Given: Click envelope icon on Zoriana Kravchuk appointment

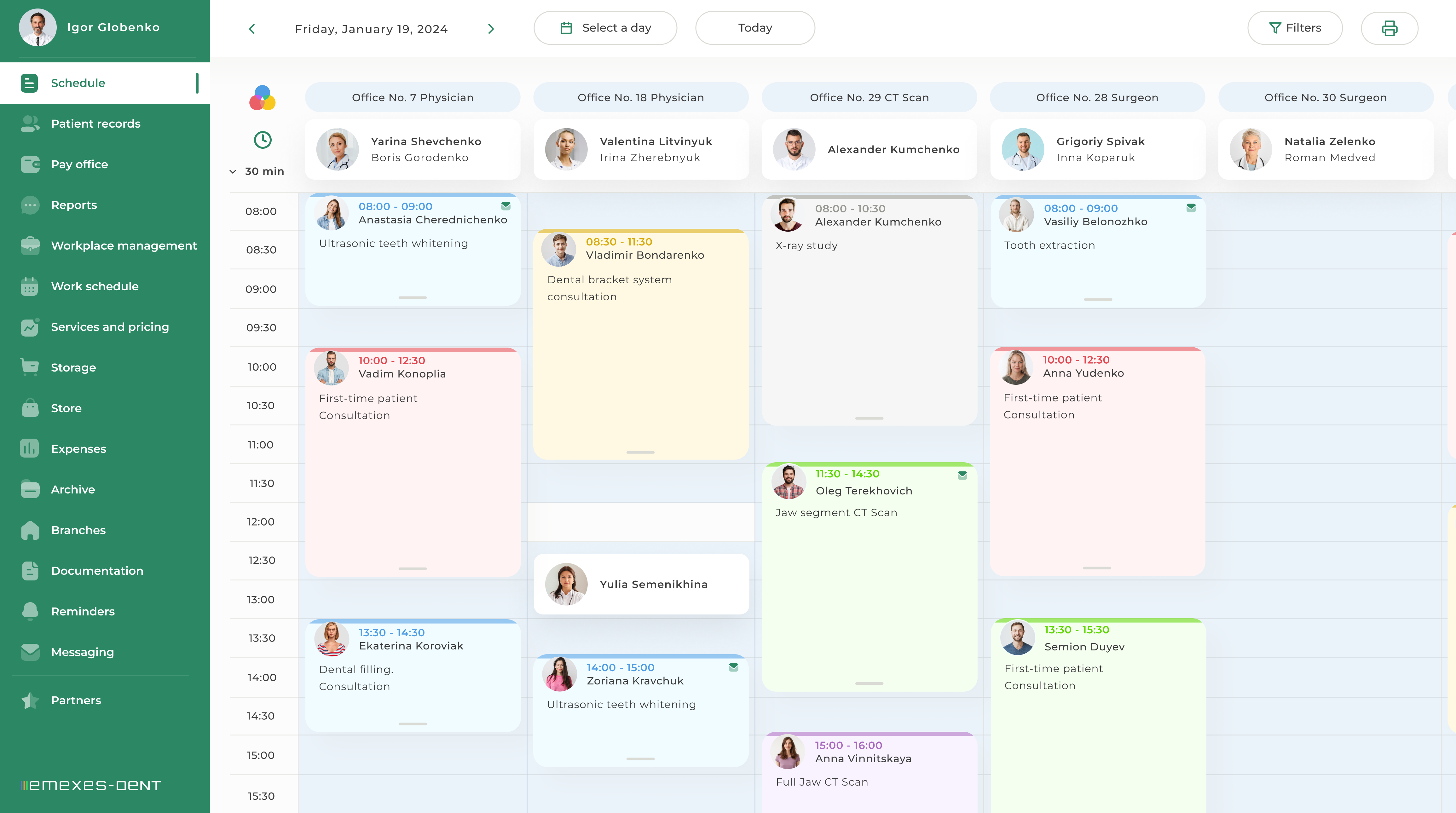Looking at the screenshot, I should coord(733,667).
